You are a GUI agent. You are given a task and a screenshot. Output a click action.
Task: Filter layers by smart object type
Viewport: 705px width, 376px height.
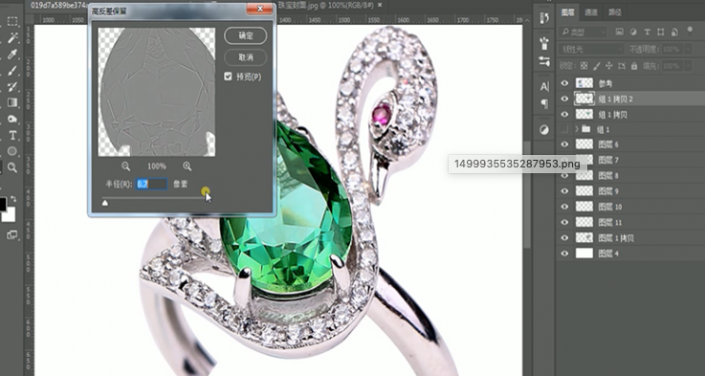coord(674,32)
